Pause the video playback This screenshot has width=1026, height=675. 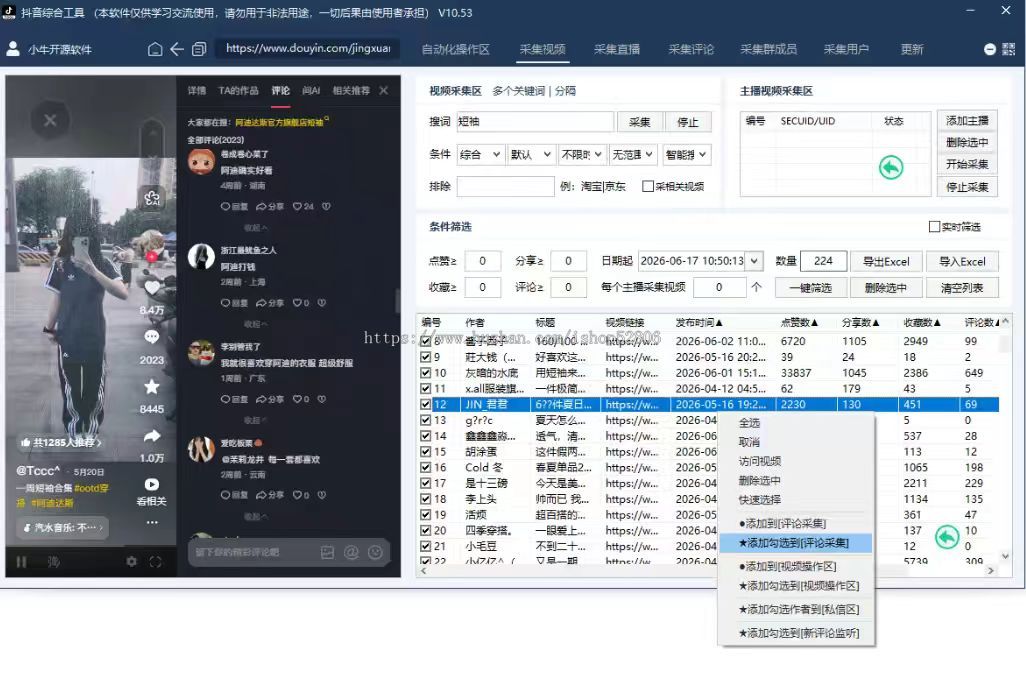[x=22, y=562]
